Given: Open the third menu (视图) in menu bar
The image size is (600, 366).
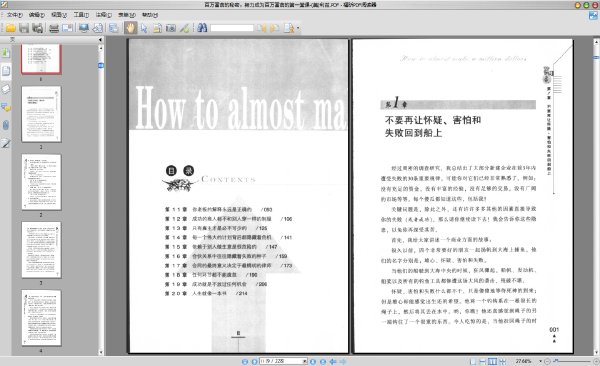Looking at the screenshot, I should [59, 15].
